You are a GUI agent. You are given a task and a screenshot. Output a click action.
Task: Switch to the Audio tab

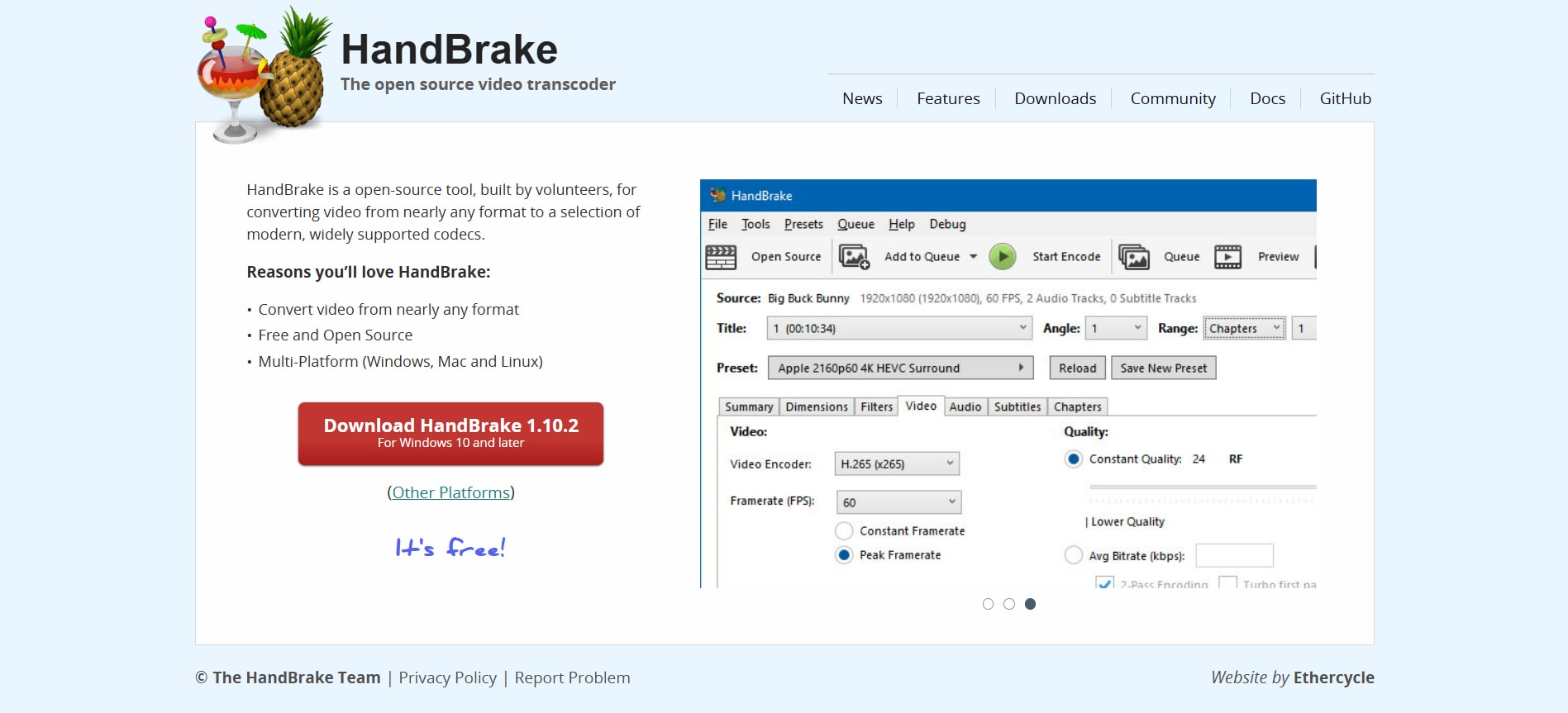point(965,406)
